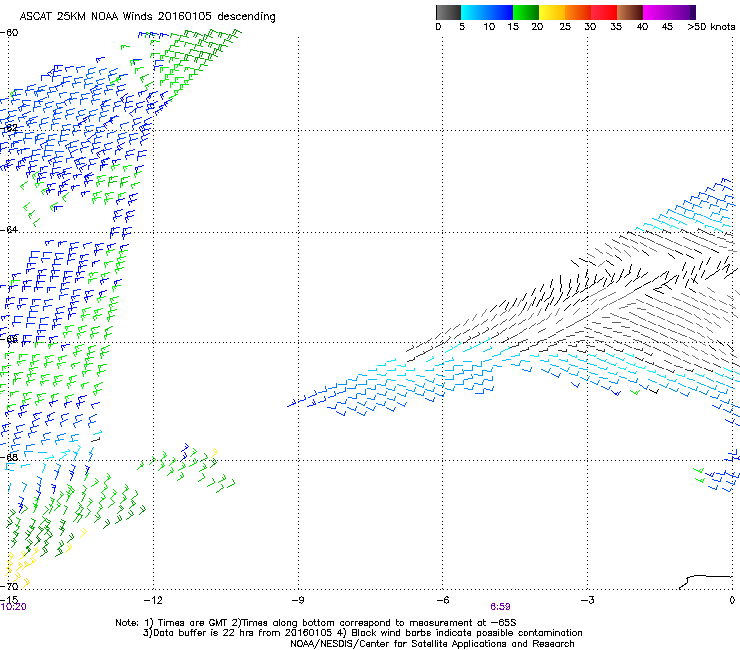Click the brown 35–40 knots color band
This screenshot has width=740, height=650.
[630, 12]
